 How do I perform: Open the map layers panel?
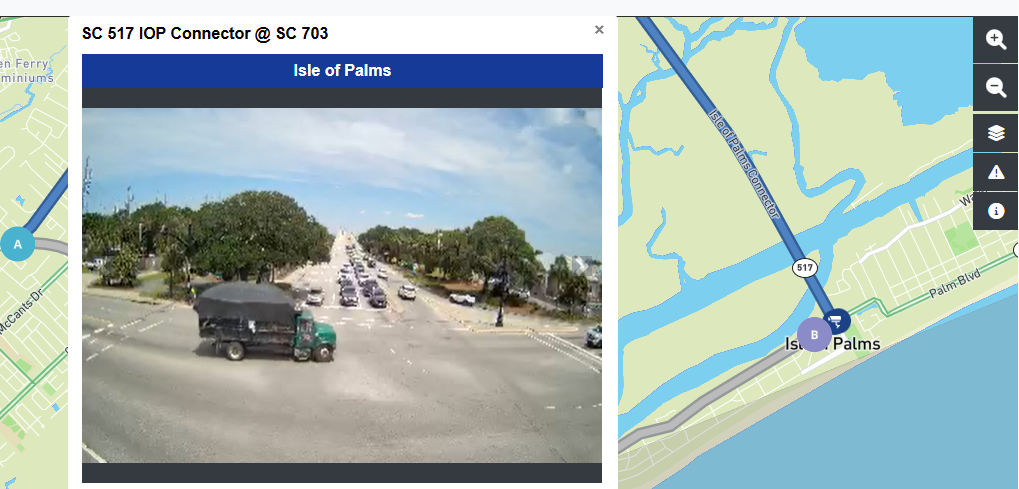pyautogui.click(x=996, y=133)
